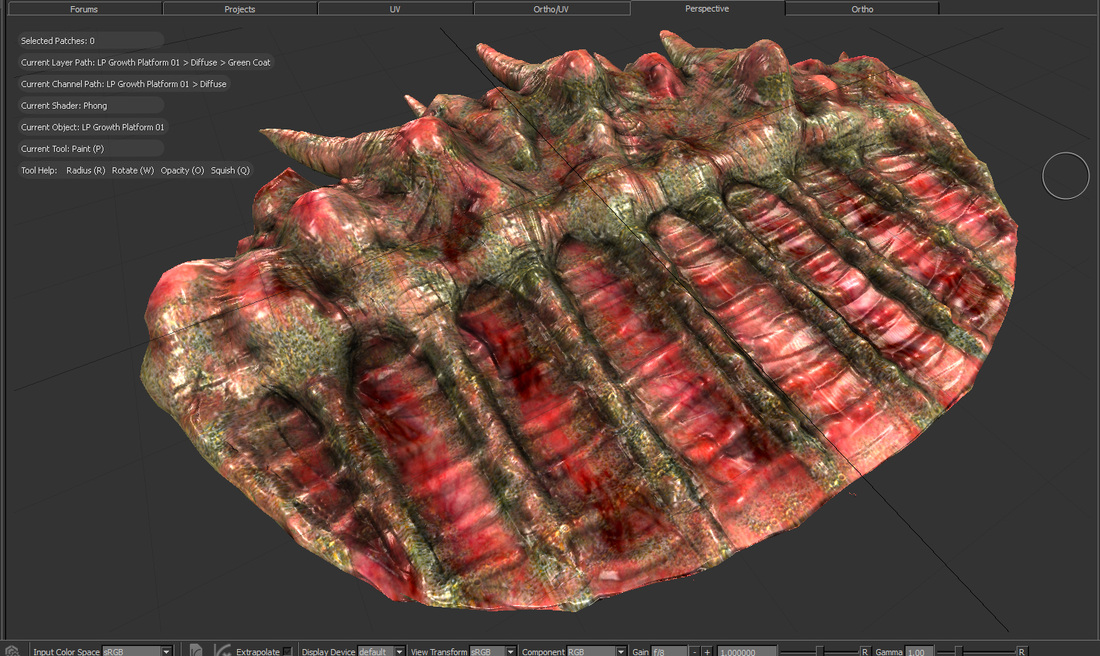Select the Ortho/UV tab

click(x=551, y=9)
